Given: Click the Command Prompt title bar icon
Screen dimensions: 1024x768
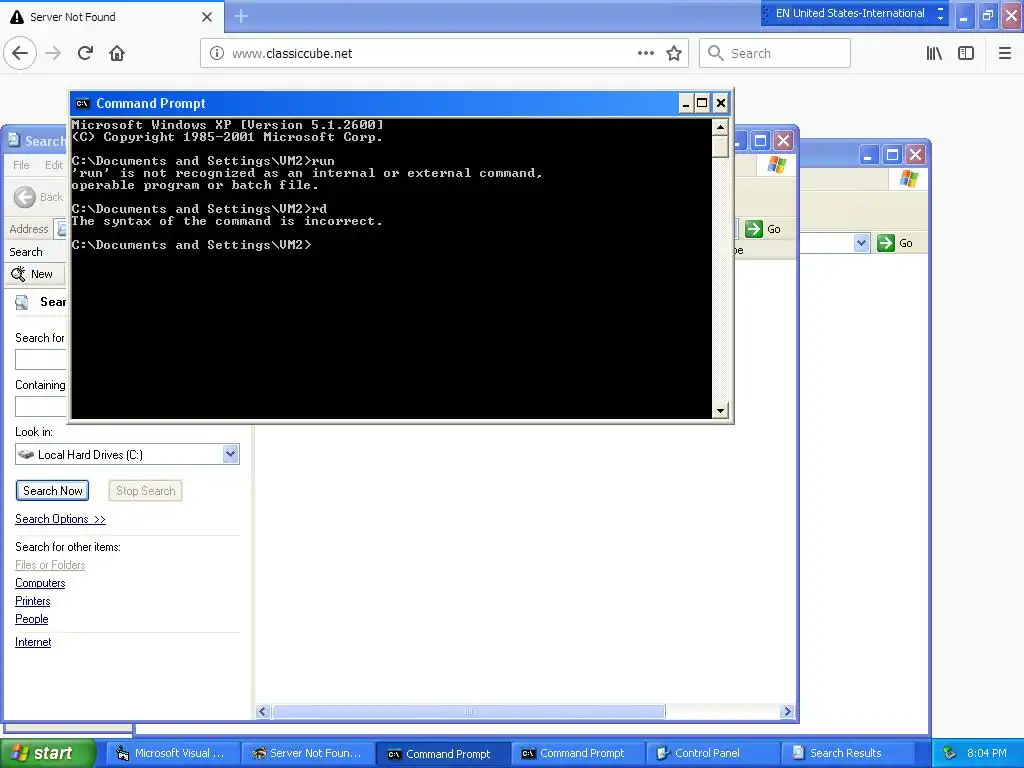Looking at the screenshot, I should point(82,103).
